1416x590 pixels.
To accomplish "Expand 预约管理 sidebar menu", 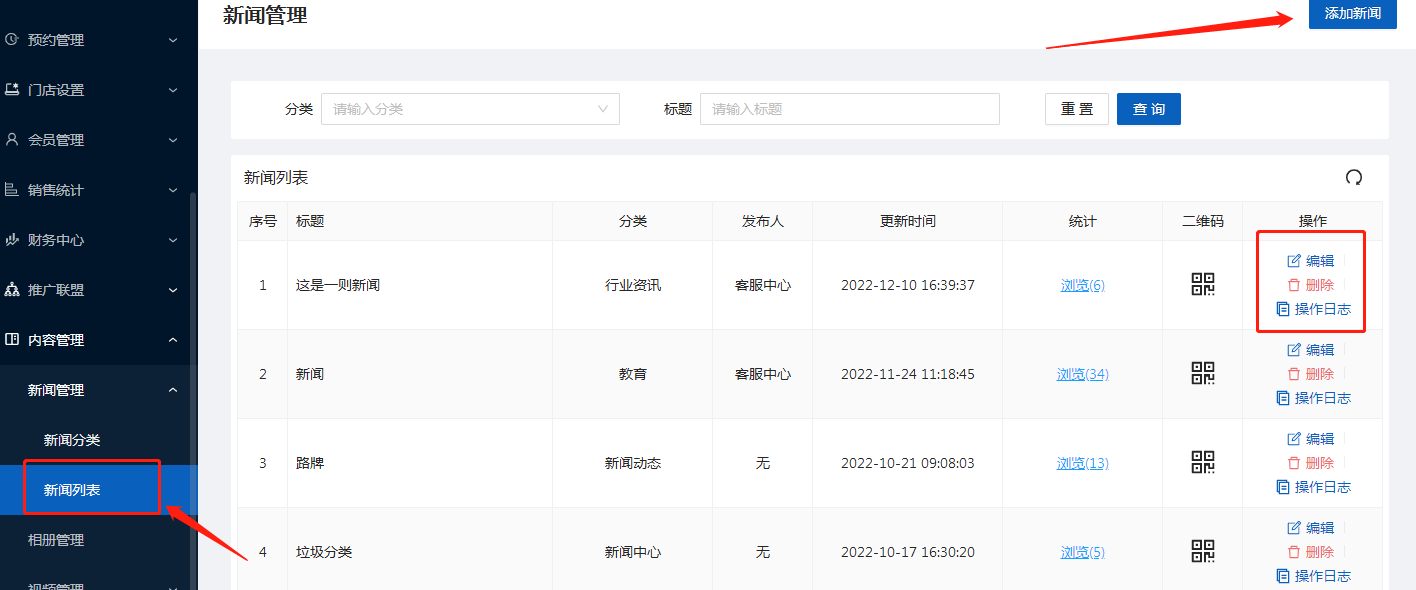I will coord(90,40).
